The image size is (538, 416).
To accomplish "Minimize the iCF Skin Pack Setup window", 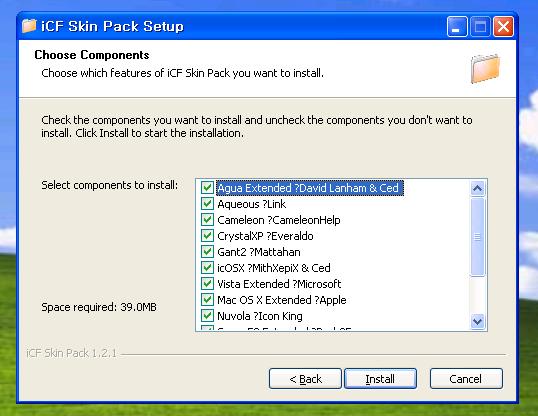I will pyautogui.click(x=457, y=26).
